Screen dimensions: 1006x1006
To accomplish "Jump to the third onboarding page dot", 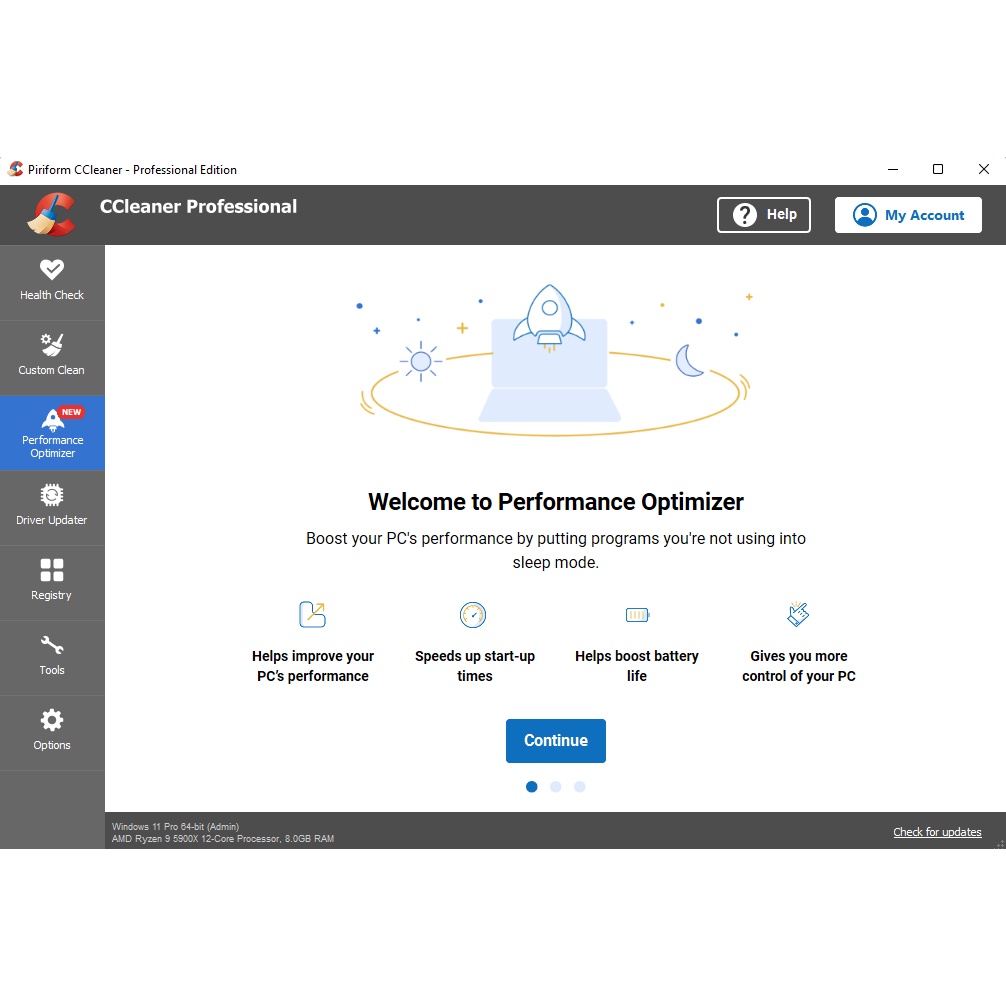I will 580,787.
